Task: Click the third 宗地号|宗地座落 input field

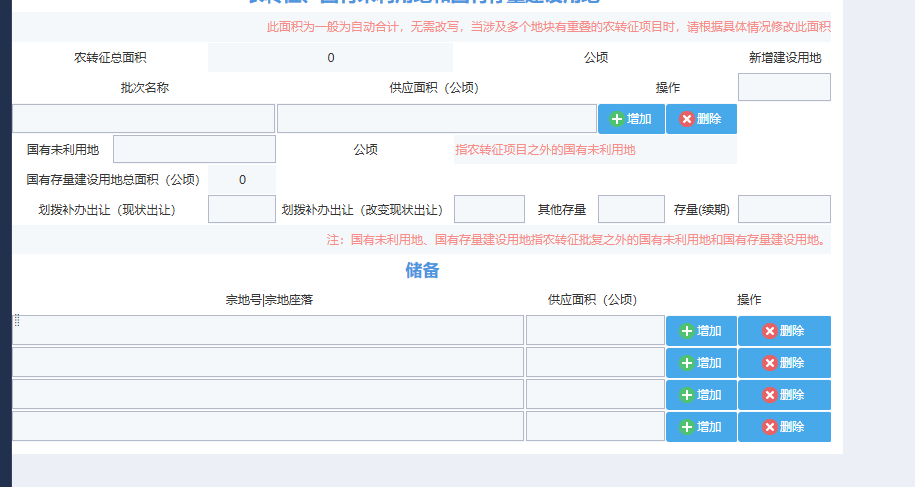Action: 268,394
